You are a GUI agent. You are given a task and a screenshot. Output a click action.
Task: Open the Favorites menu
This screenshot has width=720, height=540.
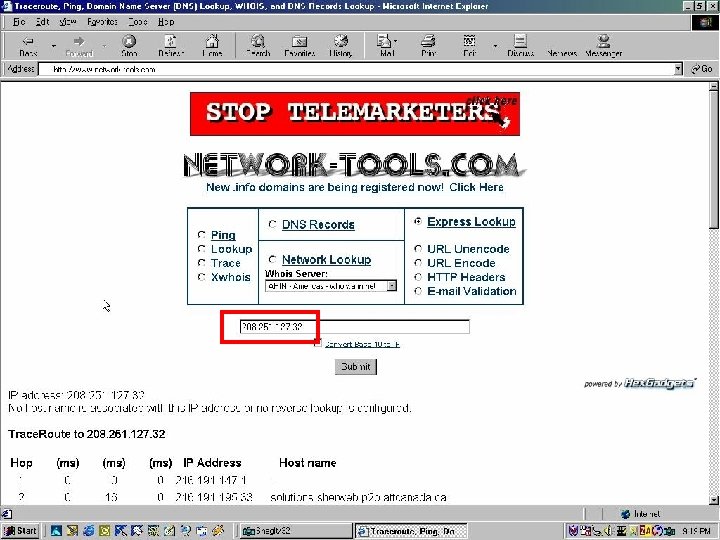pos(102,22)
